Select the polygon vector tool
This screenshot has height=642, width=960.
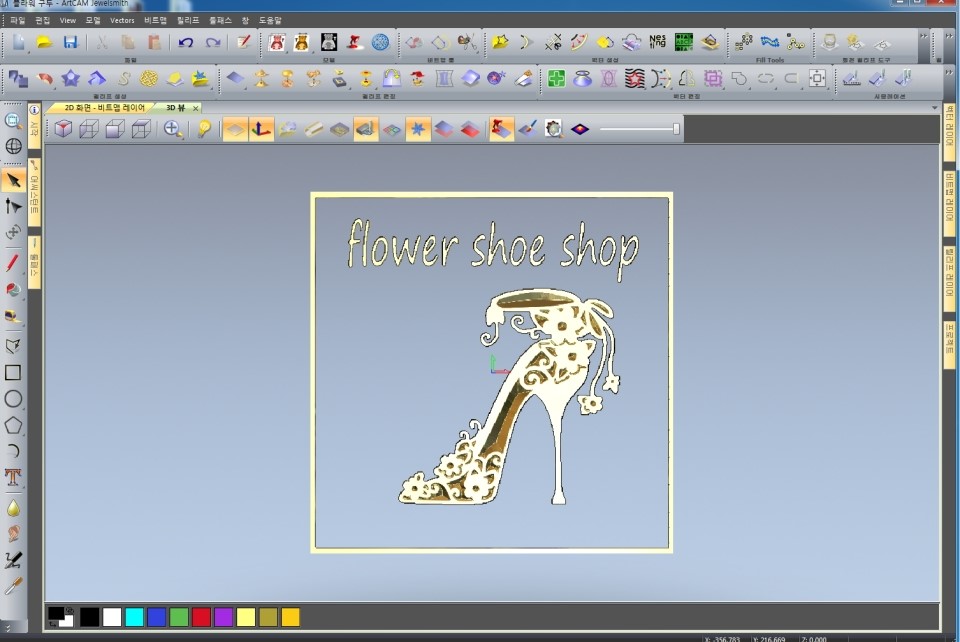point(13,425)
